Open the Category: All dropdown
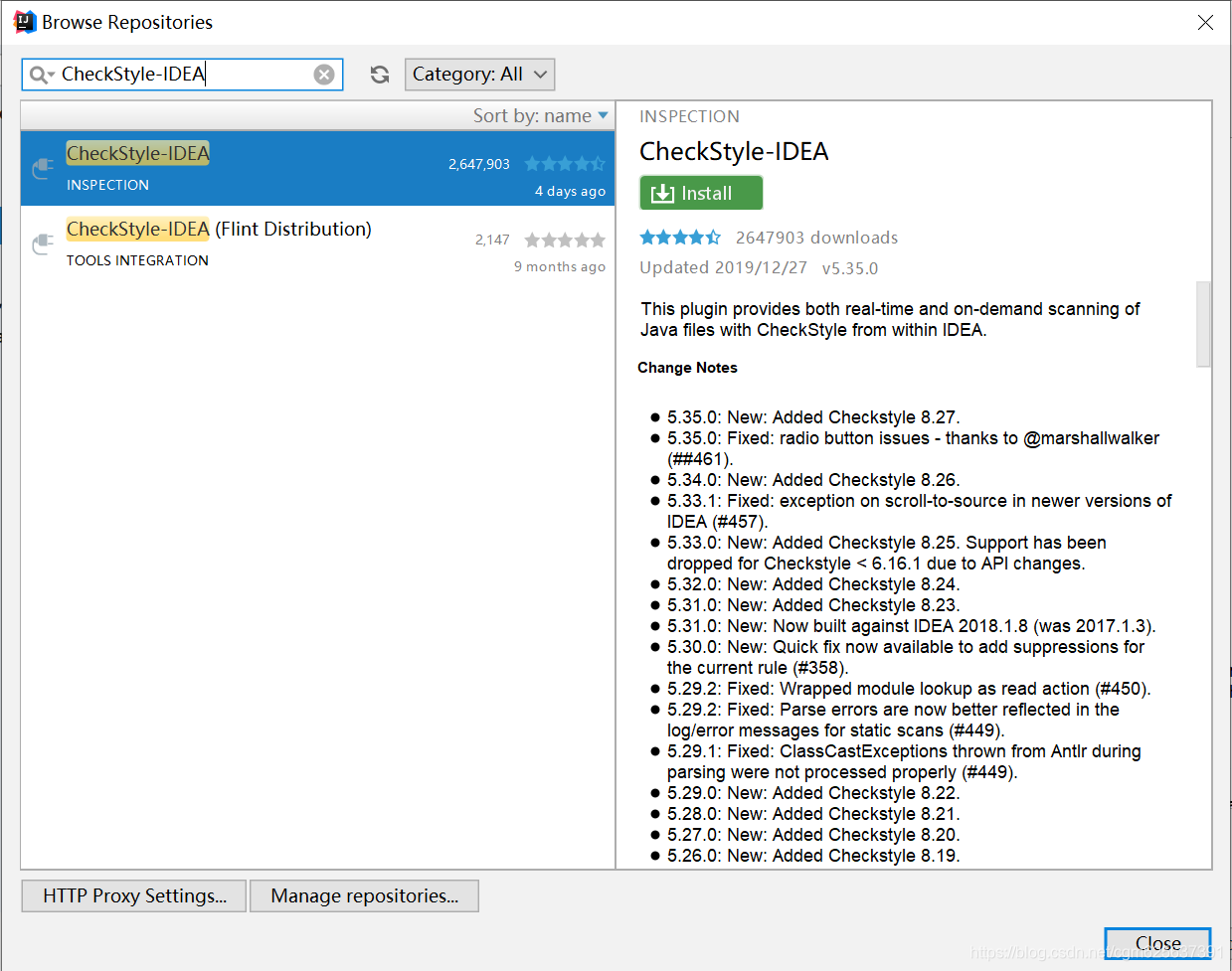The image size is (1232, 971). (x=479, y=75)
